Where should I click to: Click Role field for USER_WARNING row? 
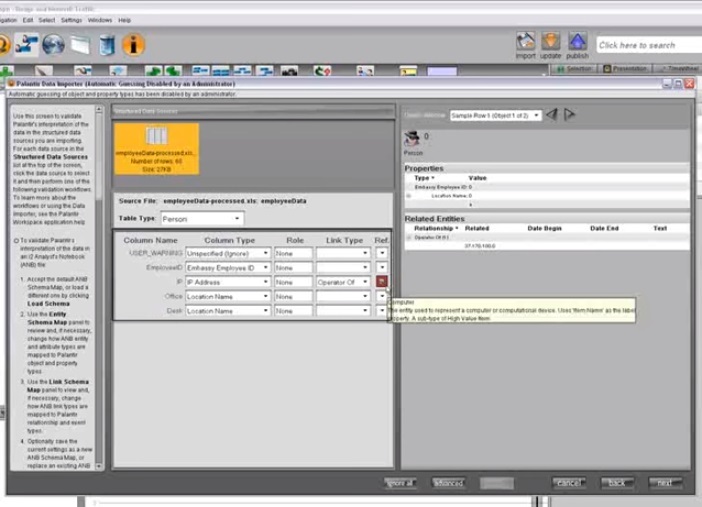[293, 253]
